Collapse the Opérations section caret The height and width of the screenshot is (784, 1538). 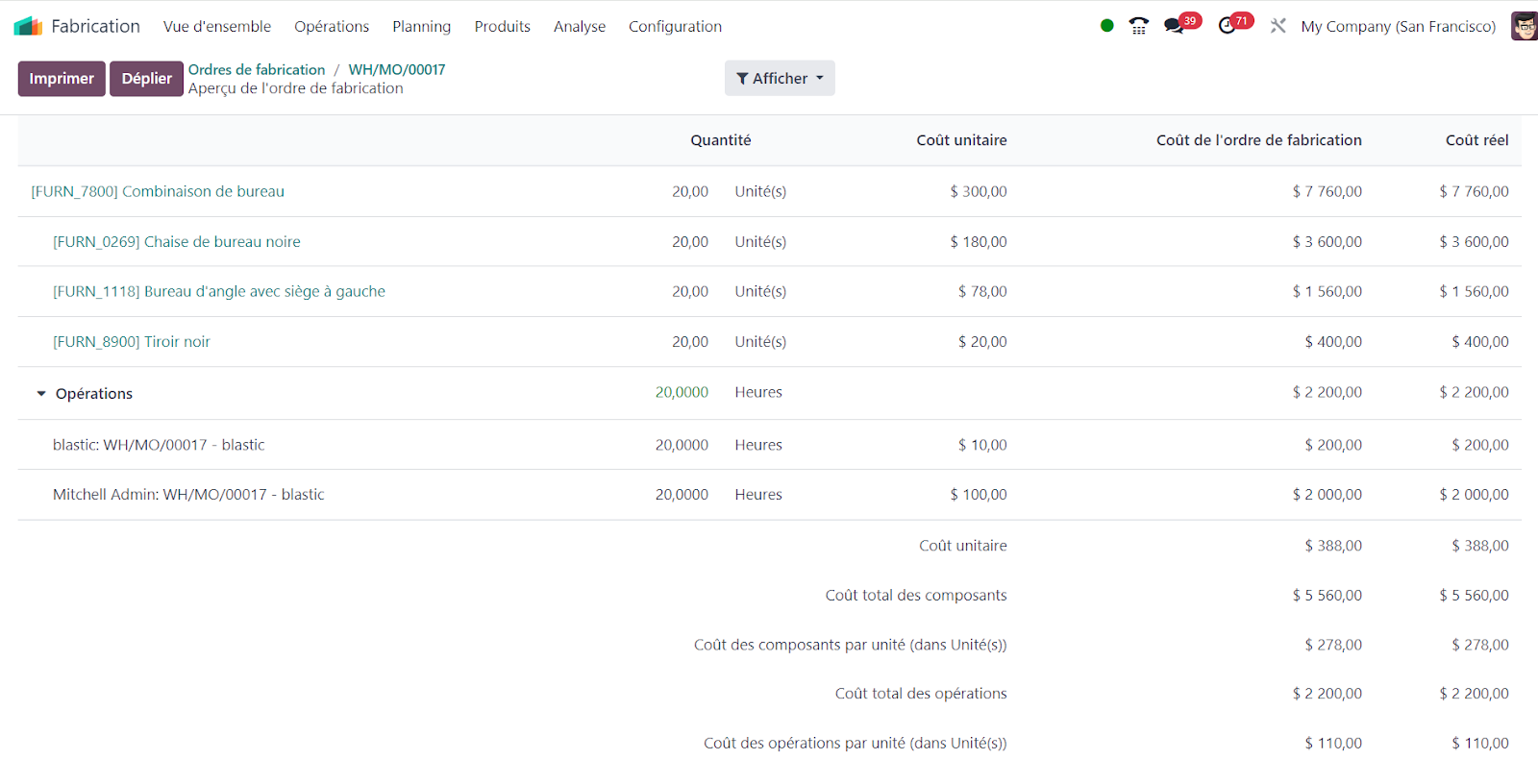coord(41,394)
